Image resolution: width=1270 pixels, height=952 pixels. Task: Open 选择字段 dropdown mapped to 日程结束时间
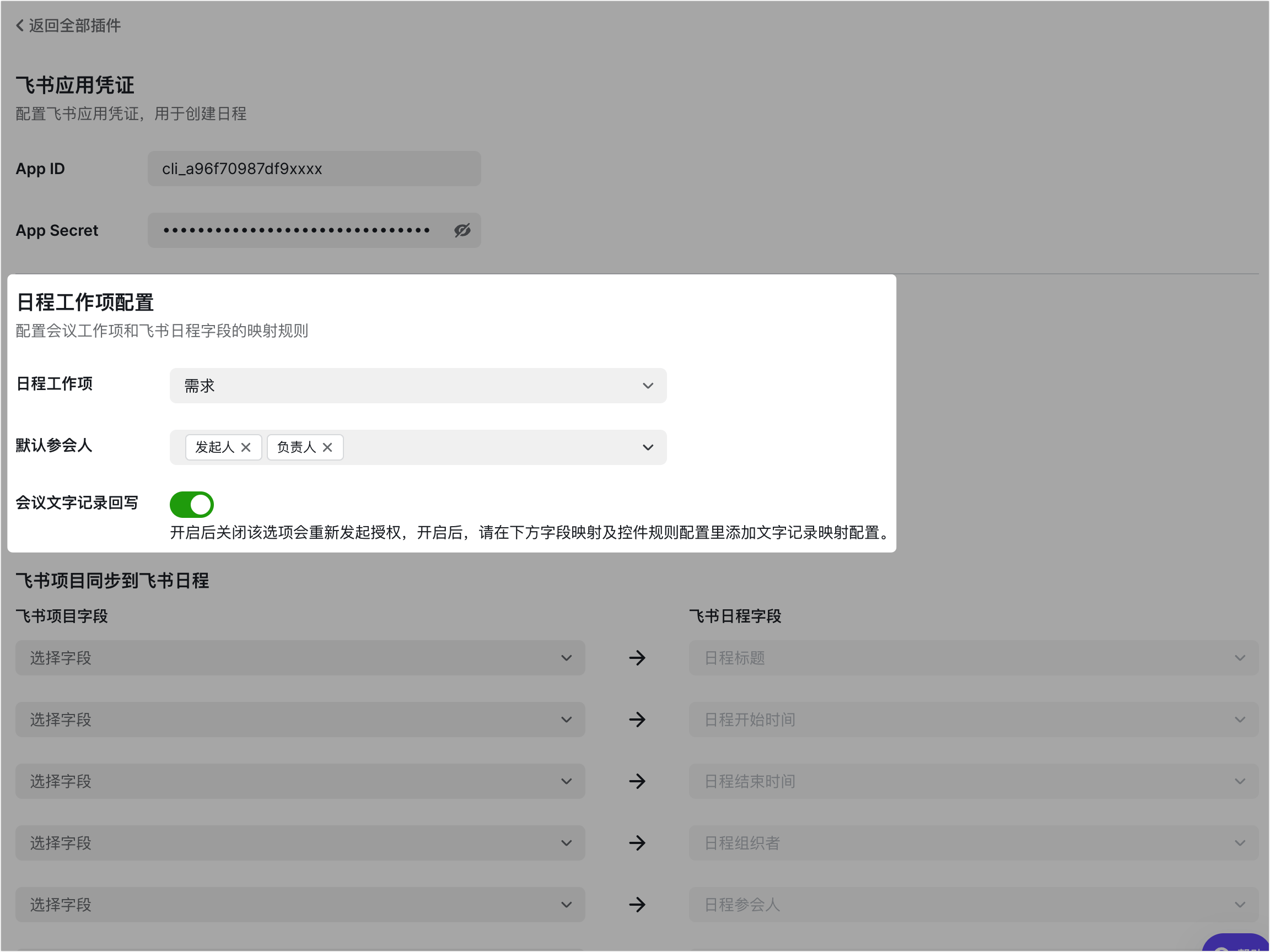[x=300, y=781]
